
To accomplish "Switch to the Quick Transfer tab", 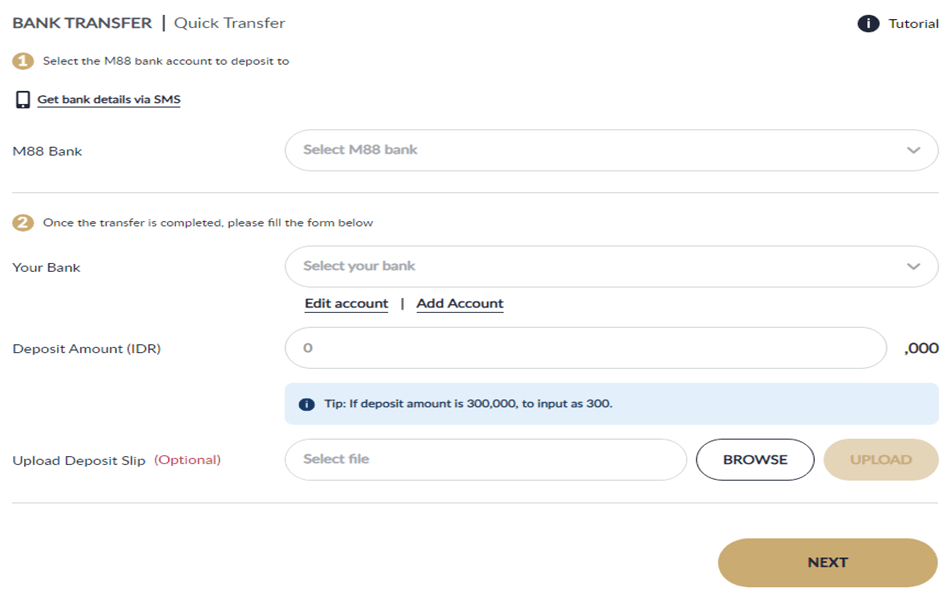I will tap(229, 23).
